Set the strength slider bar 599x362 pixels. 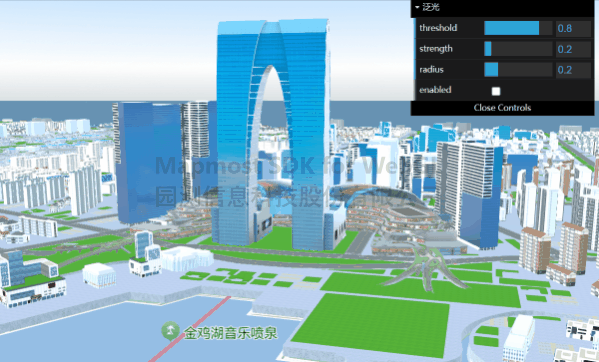click(518, 49)
